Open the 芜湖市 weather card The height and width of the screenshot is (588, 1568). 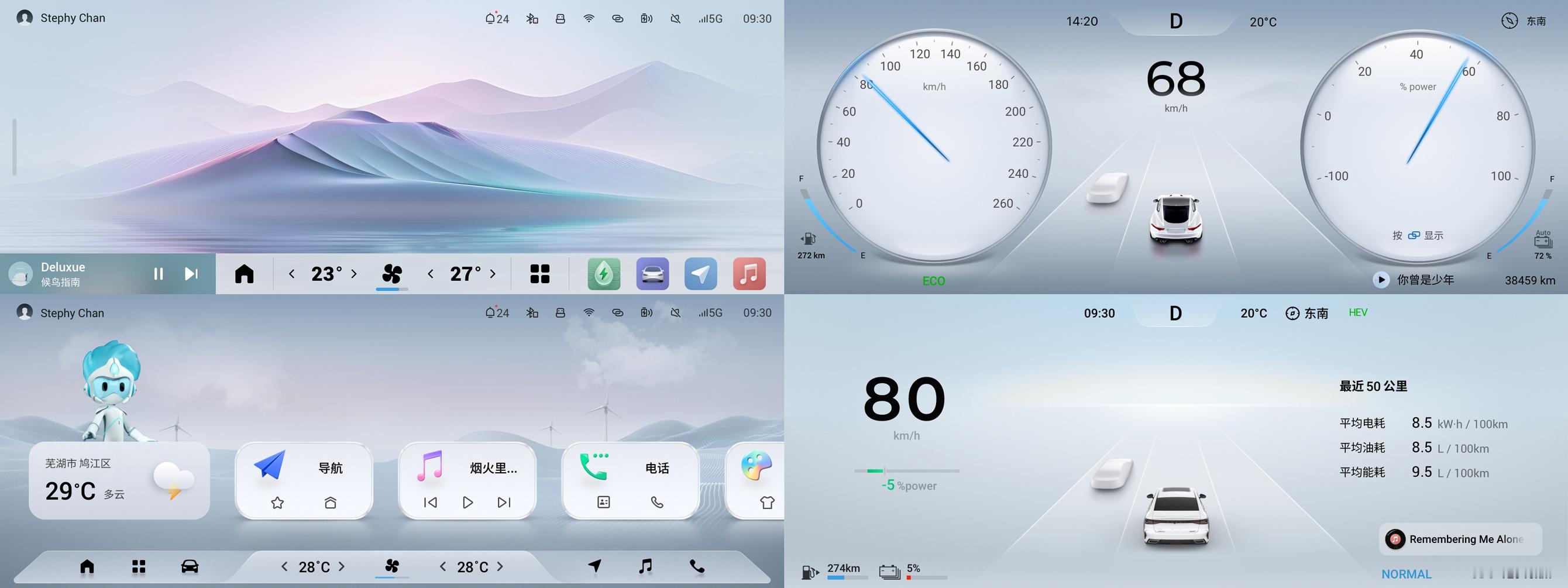tap(119, 481)
